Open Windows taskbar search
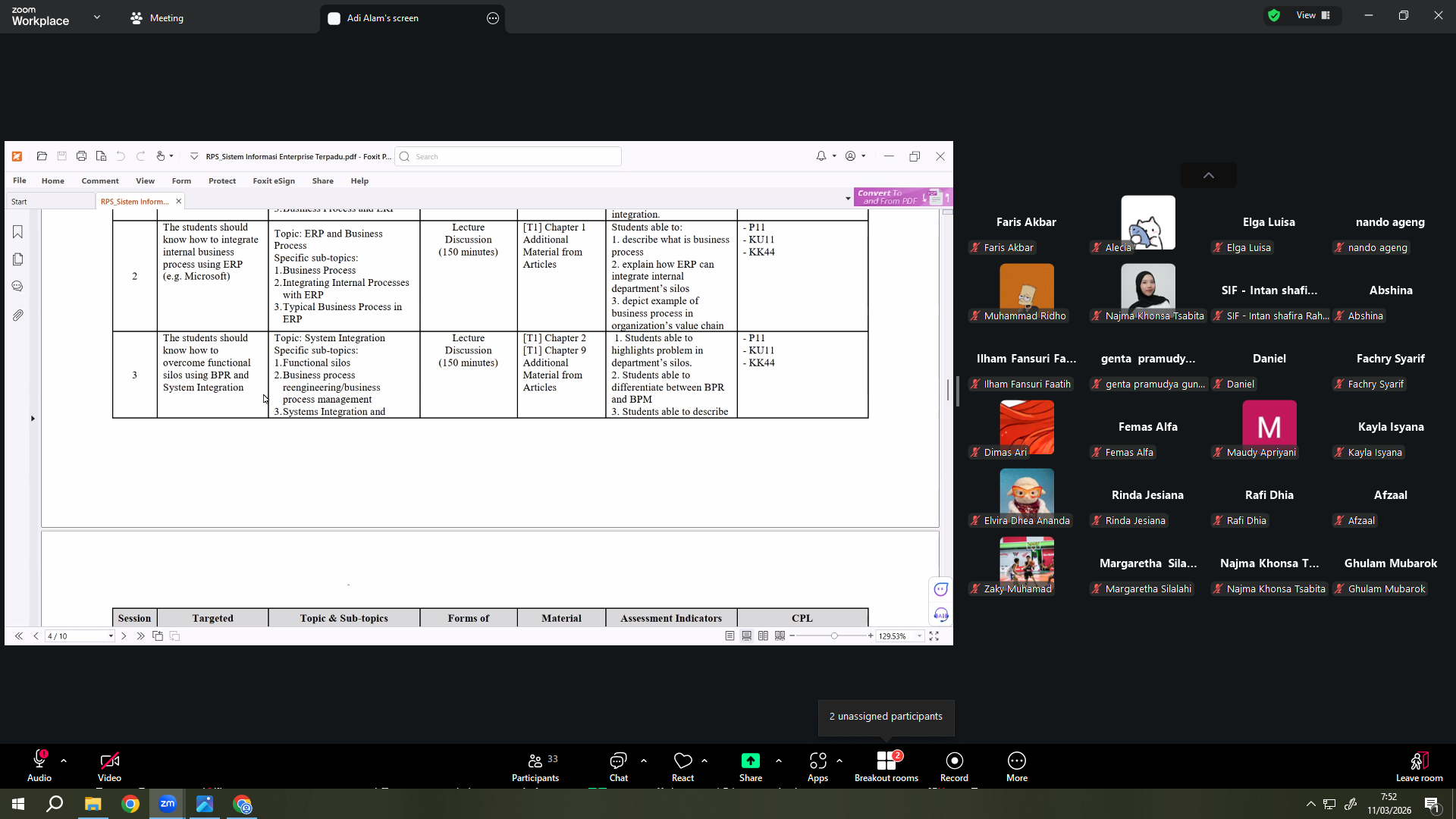 click(x=55, y=804)
